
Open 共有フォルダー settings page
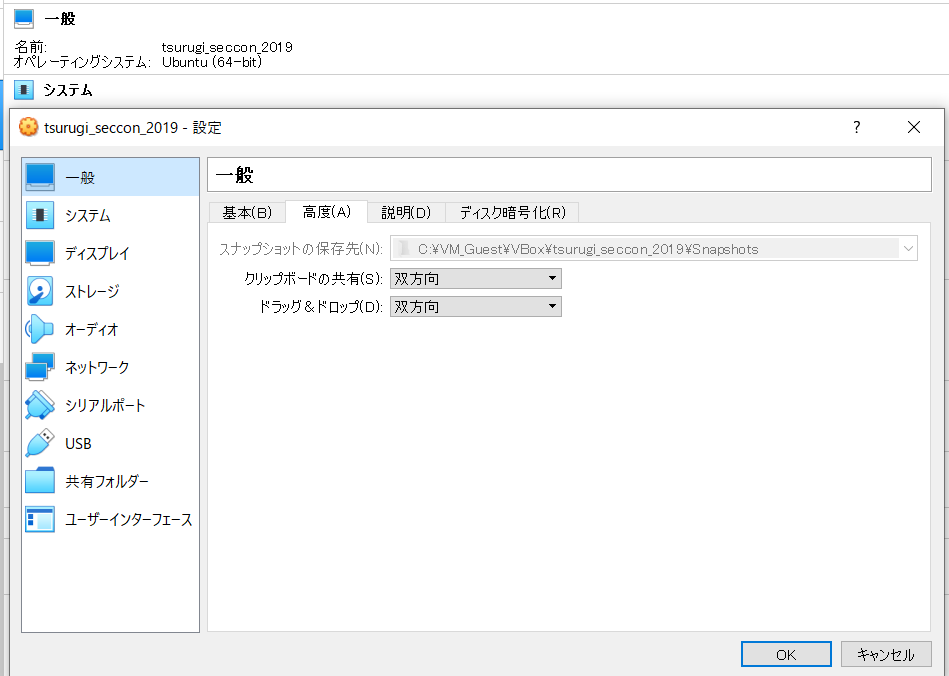tap(111, 482)
